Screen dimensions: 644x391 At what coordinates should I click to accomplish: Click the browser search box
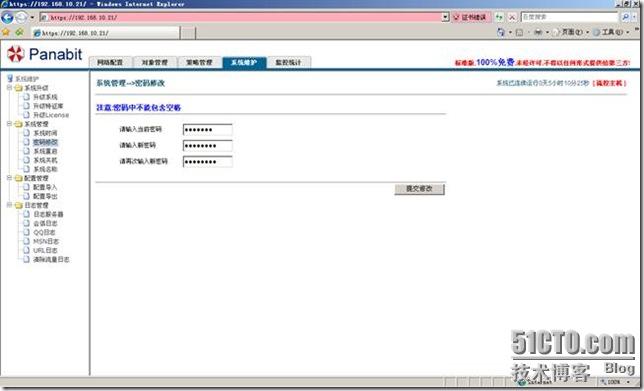pos(569,17)
